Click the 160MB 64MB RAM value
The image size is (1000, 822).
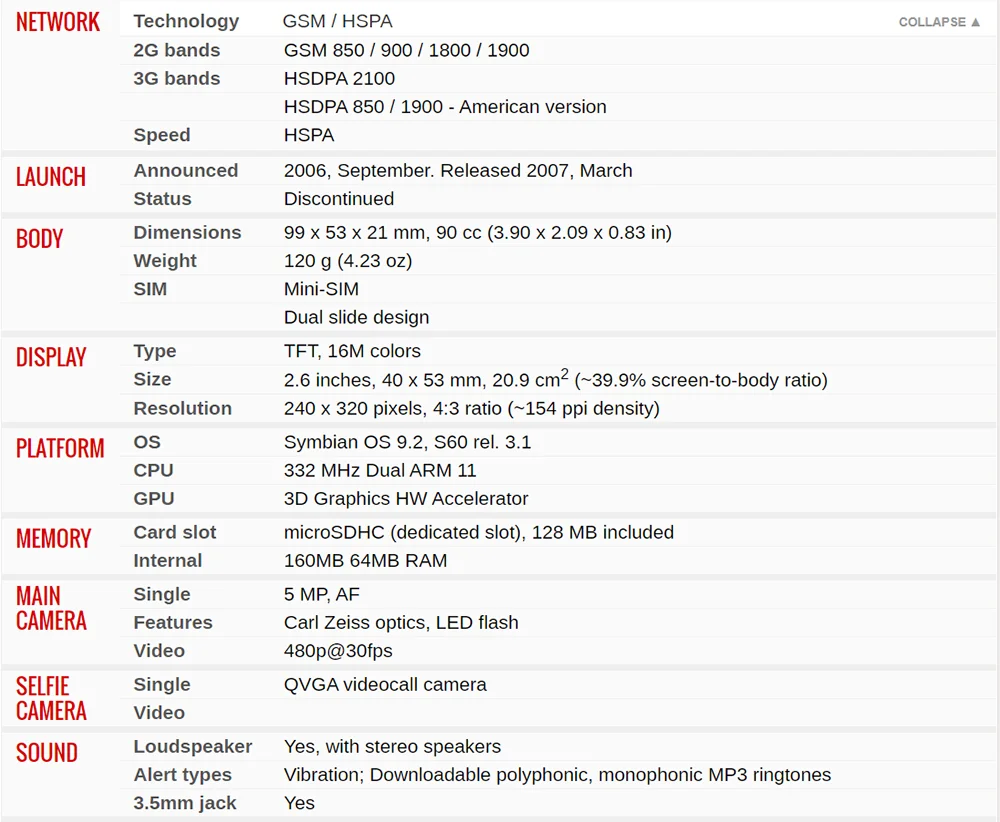tap(365, 561)
